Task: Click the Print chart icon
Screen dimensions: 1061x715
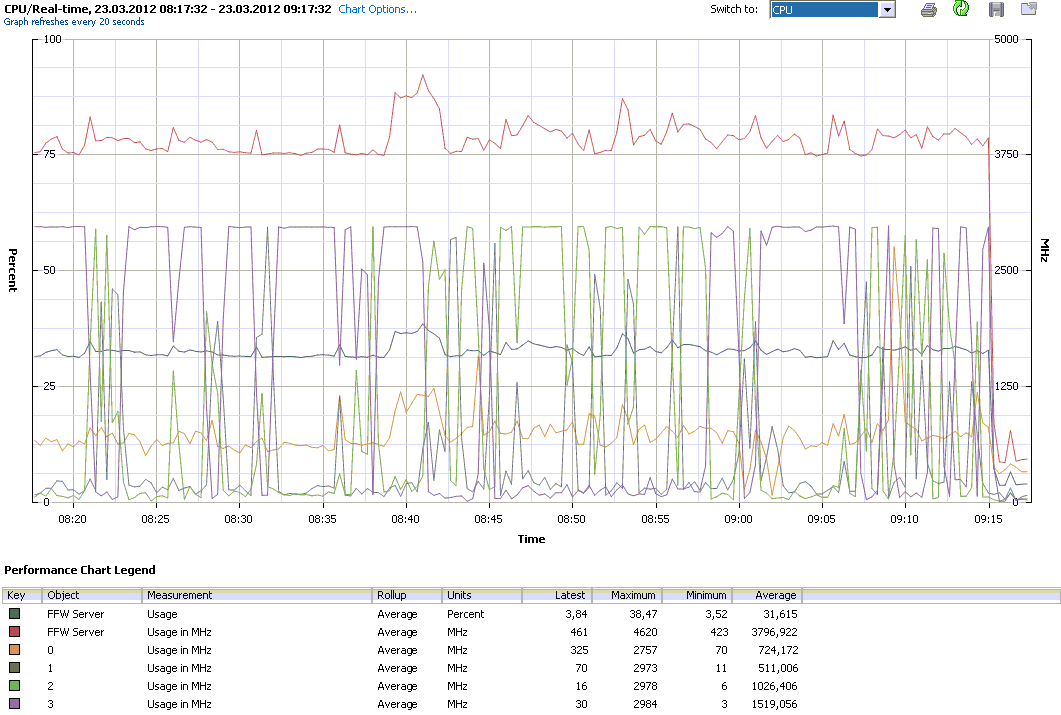Action: point(929,10)
